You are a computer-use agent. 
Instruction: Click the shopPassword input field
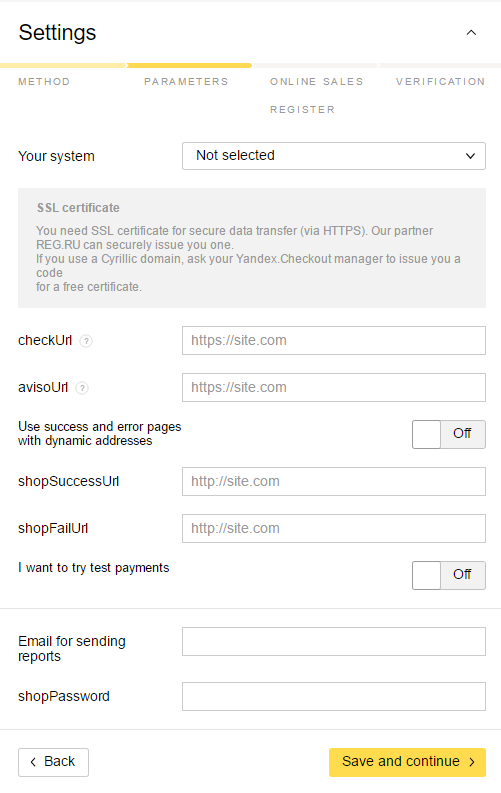click(x=334, y=696)
